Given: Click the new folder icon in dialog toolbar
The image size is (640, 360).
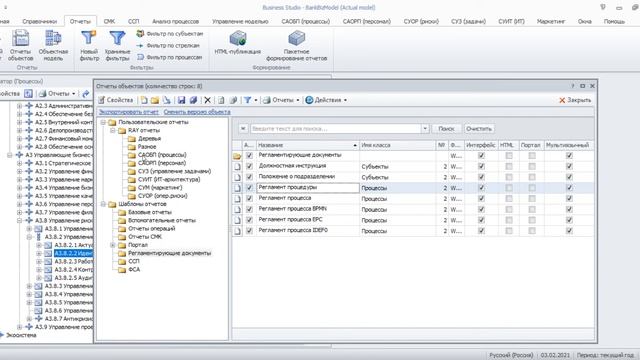Looking at the screenshot, I should (x=155, y=100).
